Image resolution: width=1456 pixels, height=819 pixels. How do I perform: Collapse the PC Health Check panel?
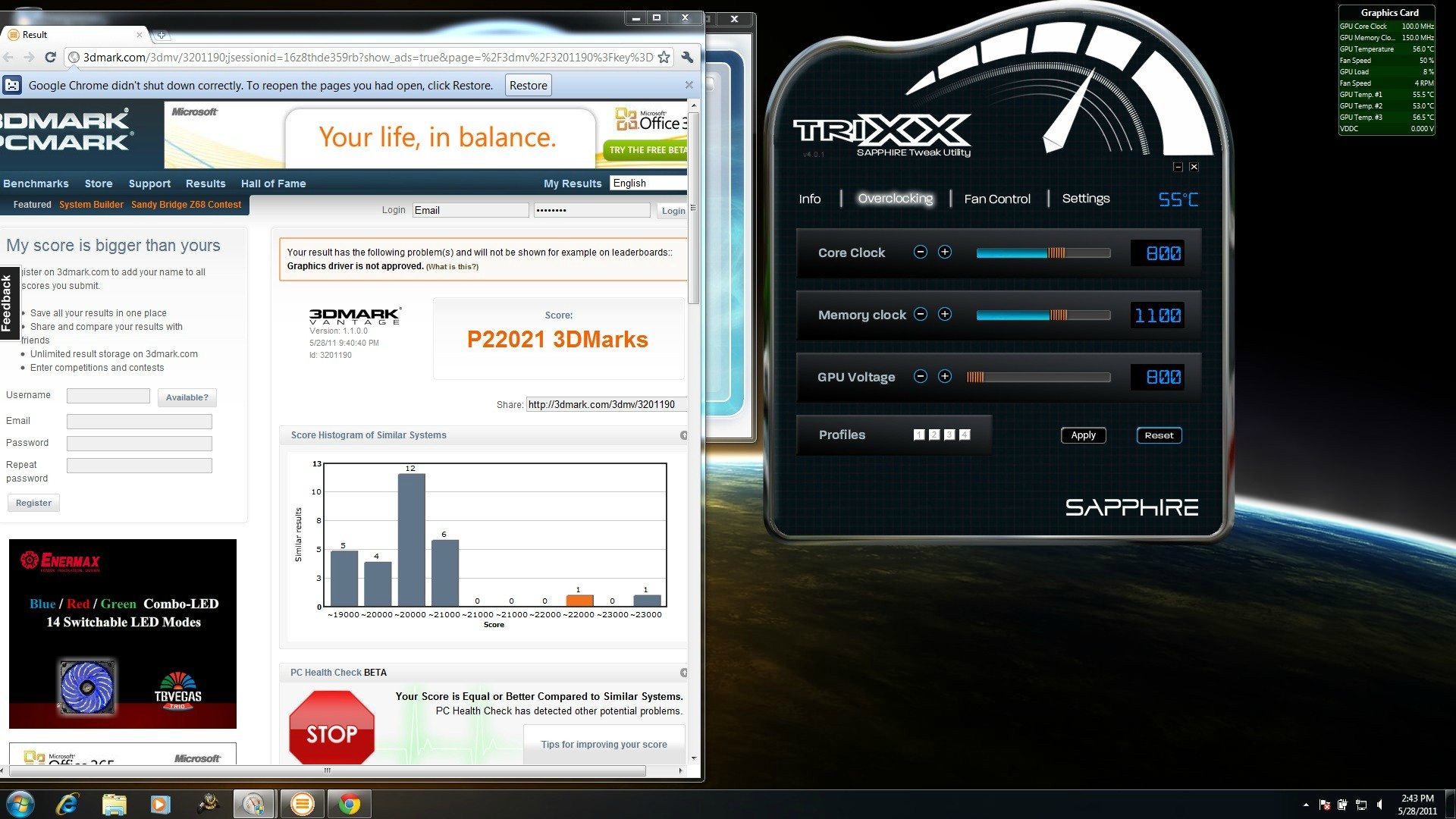click(683, 673)
